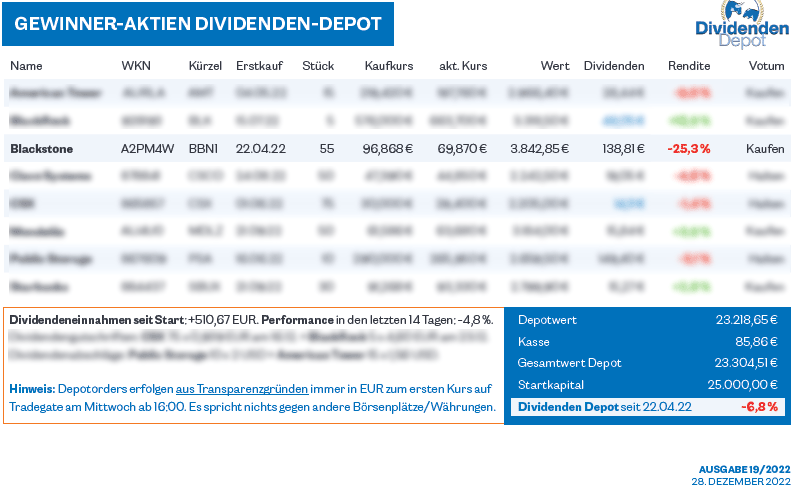Click 'Dividenden Depot seit 22.04.22' label
Screen dimensions: 793x487
[x=605, y=407]
